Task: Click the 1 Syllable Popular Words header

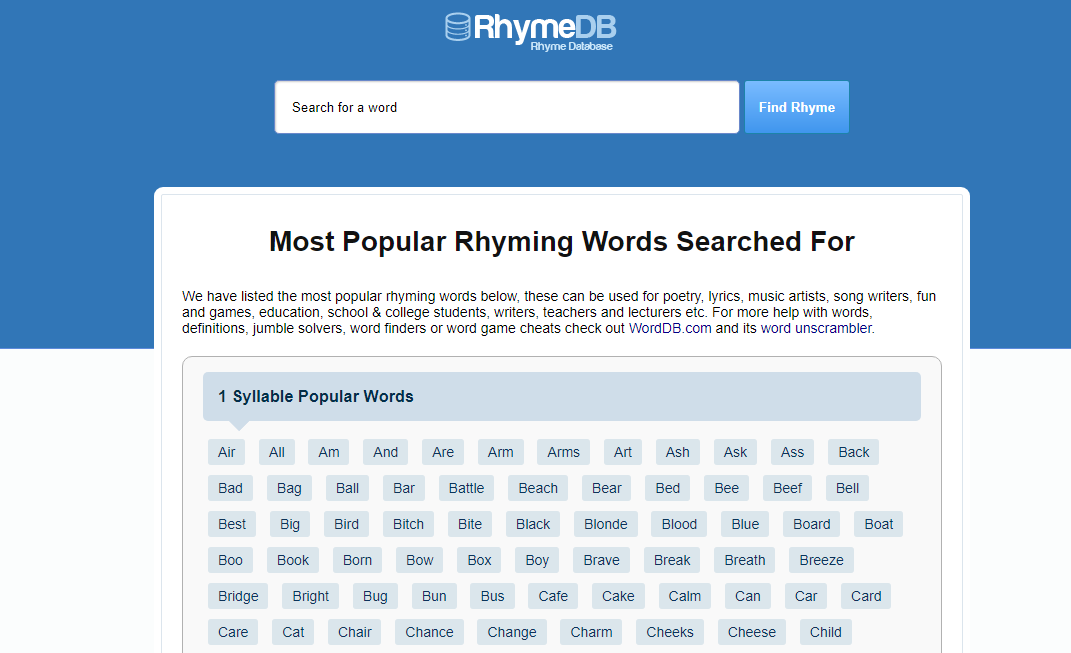Action: [x=561, y=396]
